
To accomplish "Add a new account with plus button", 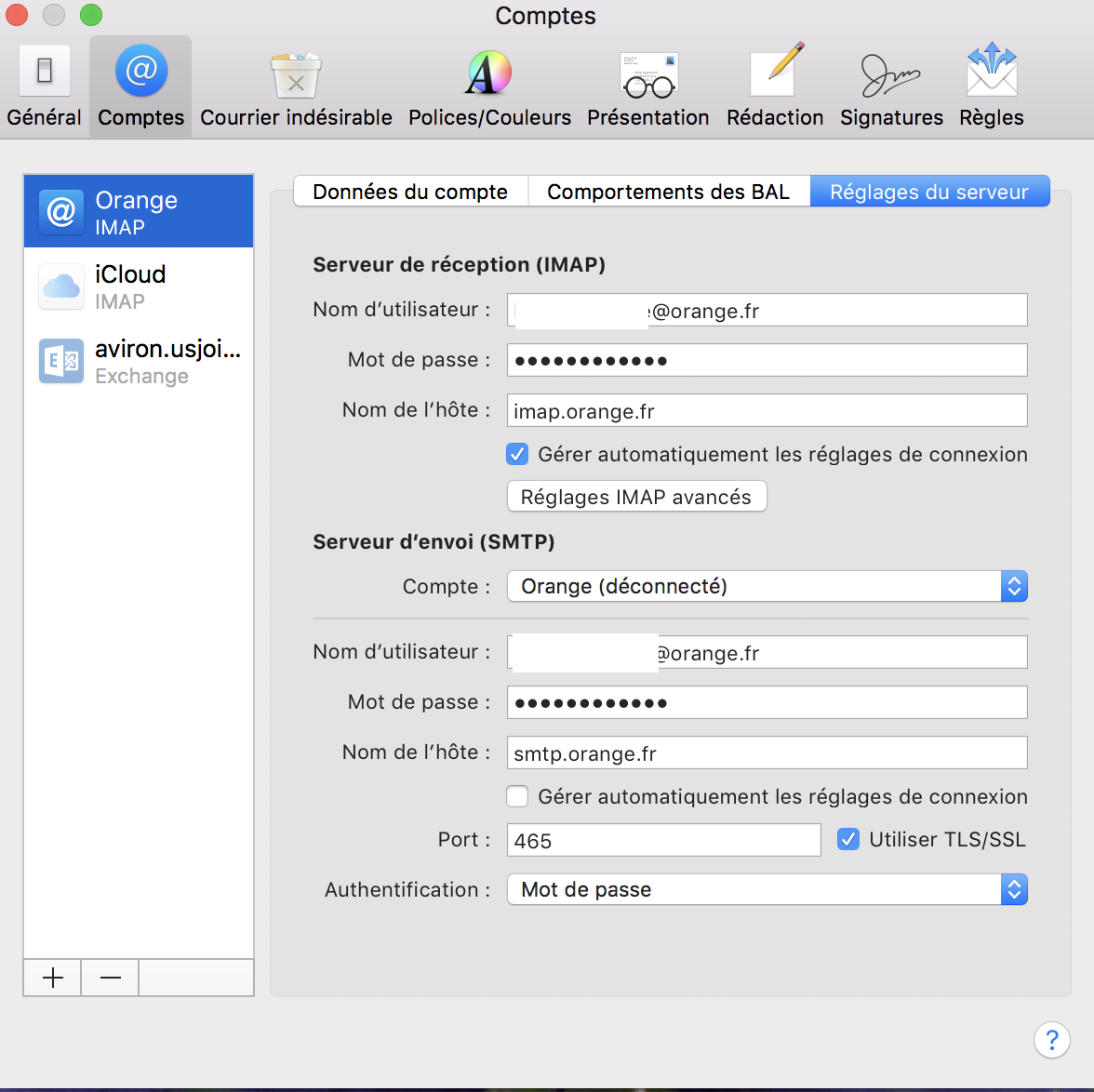I will (x=53, y=978).
